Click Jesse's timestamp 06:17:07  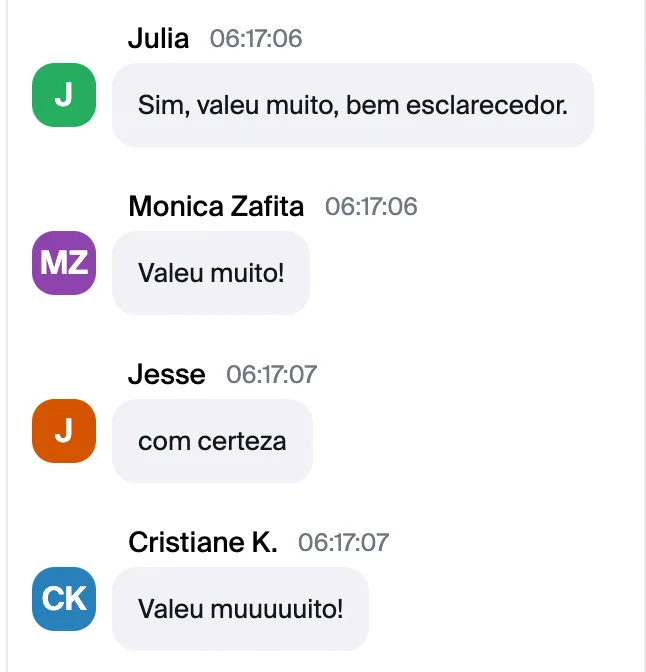[272, 375]
